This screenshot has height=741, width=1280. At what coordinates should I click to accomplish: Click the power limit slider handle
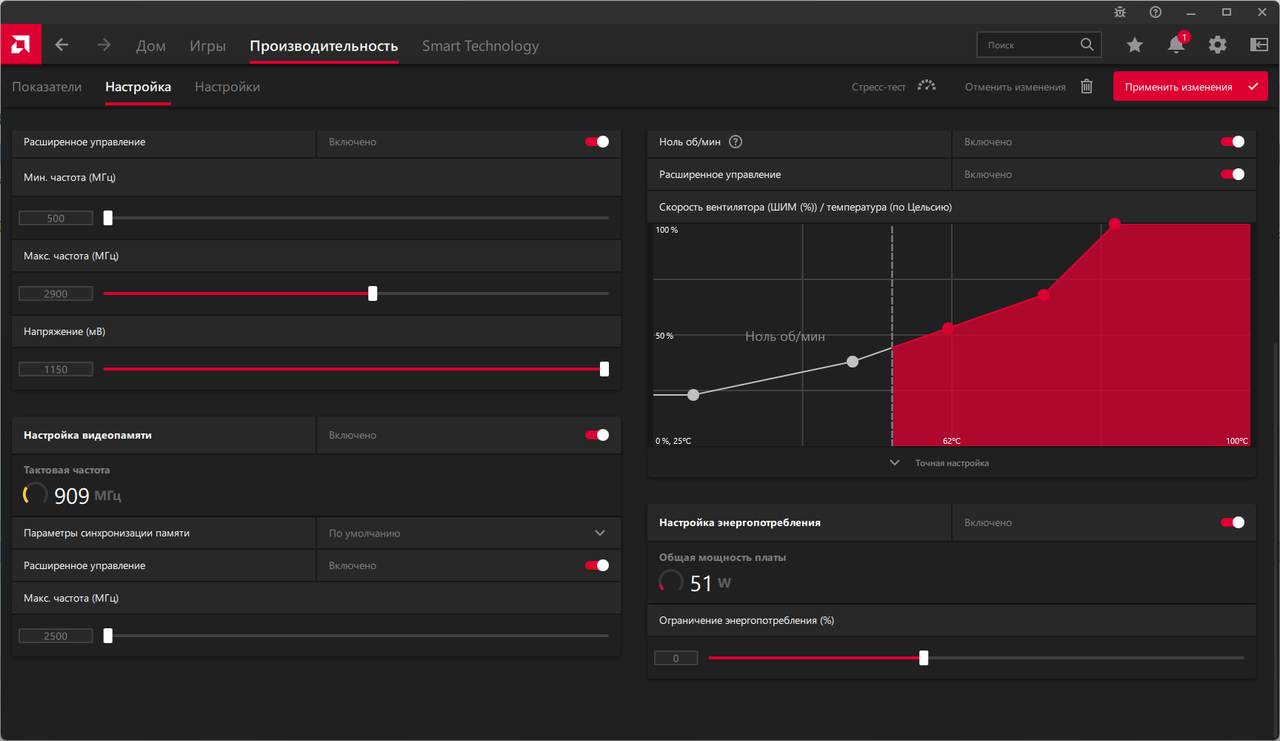[x=923, y=658]
